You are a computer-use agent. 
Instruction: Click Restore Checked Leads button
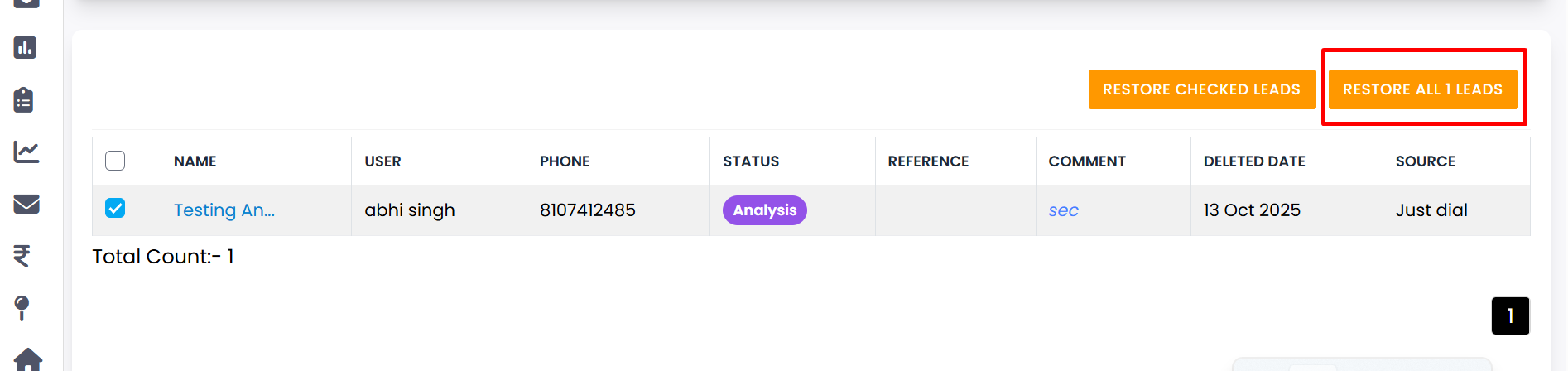click(1201, 89)
